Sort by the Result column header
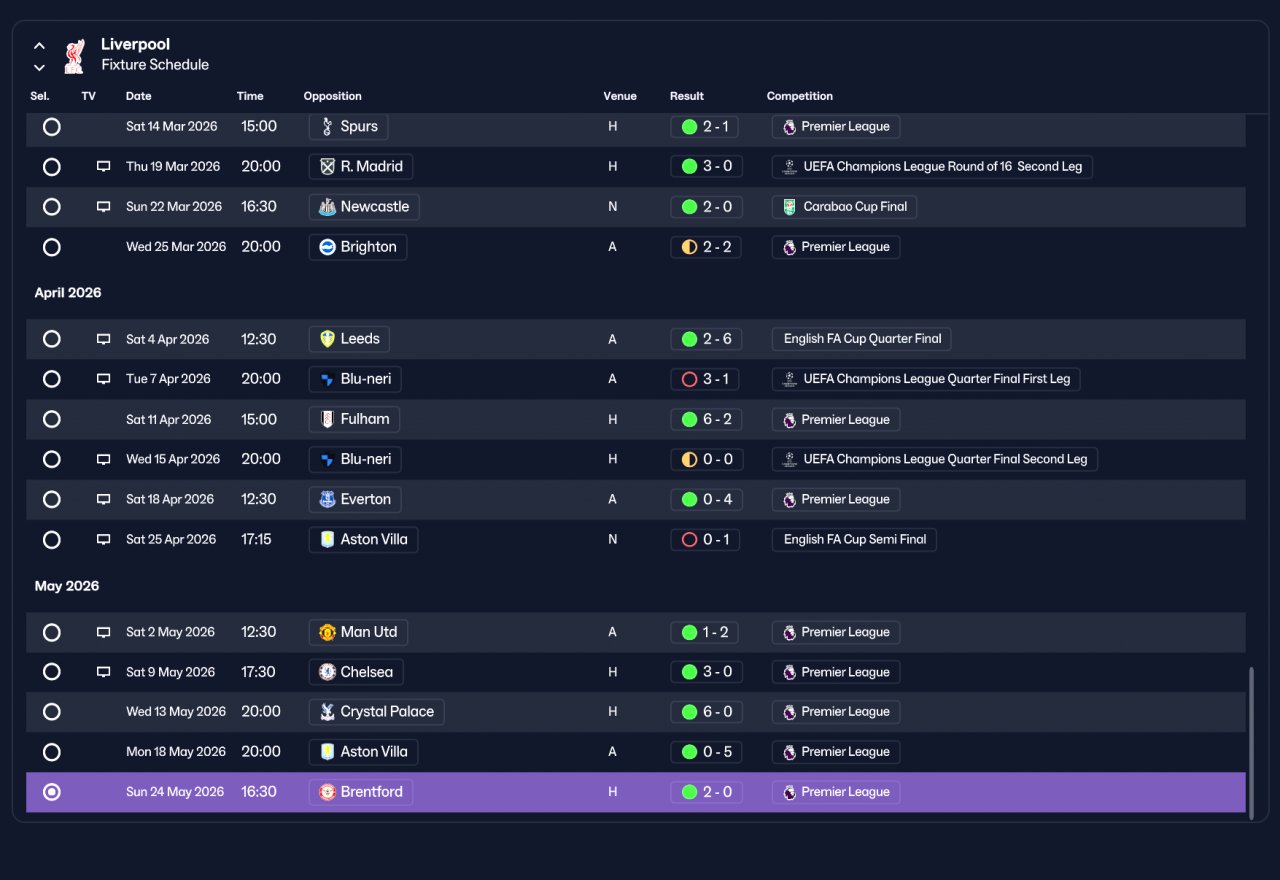 (687, 96)
